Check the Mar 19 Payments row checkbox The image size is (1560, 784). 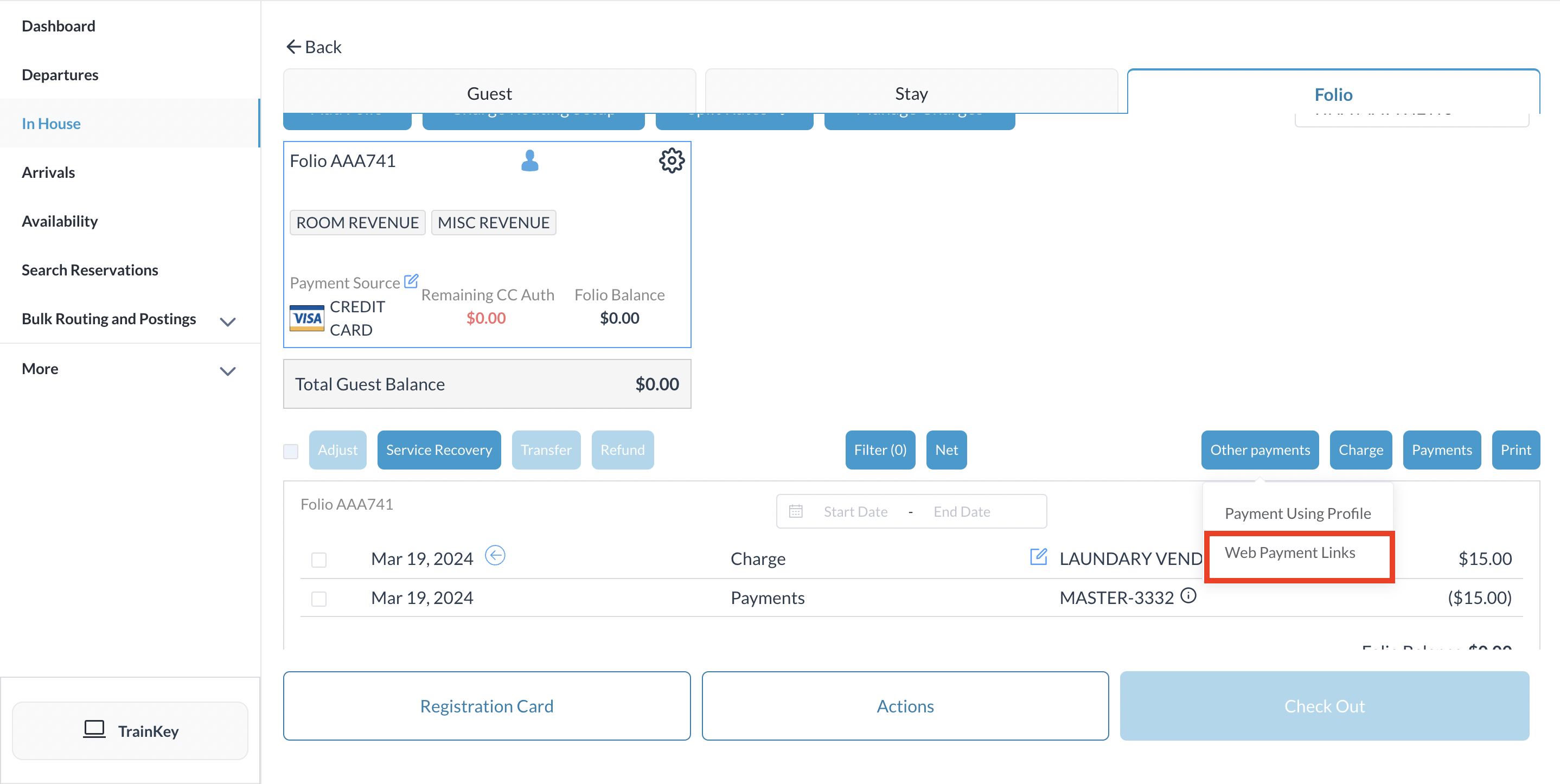point(318,599)
